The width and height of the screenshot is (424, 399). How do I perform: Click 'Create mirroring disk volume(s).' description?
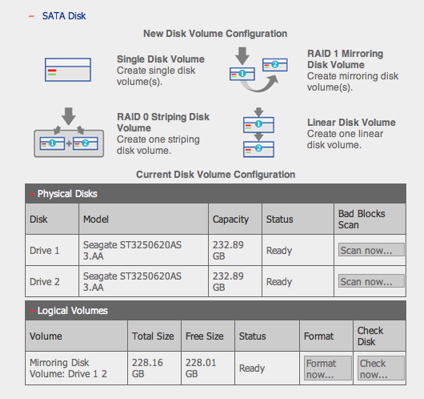(x=353, y=82)
